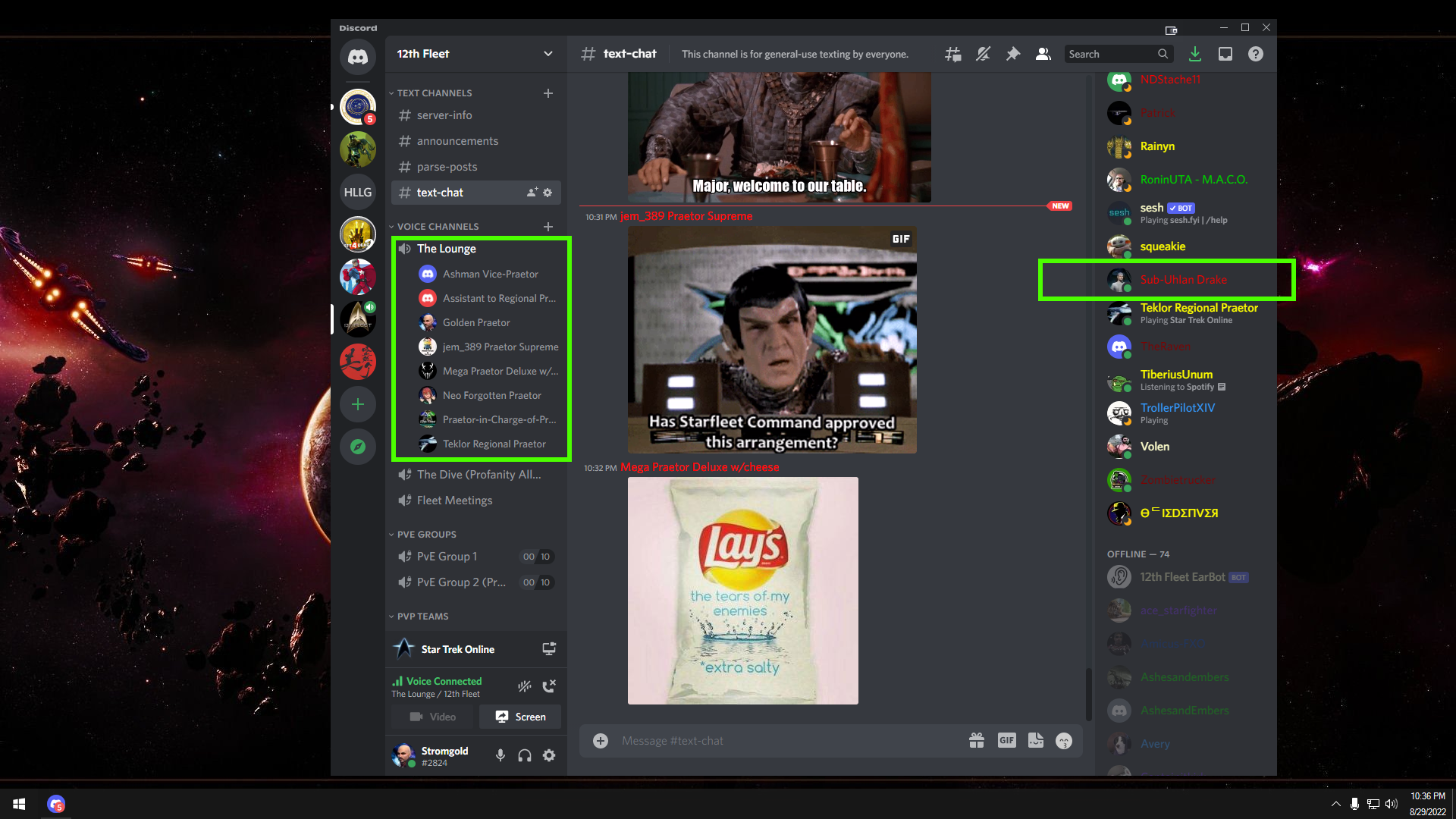Open taskbar clock and date
Image resolution: width=1456 pixels, height=819 pixels.
coord(1427,804)
